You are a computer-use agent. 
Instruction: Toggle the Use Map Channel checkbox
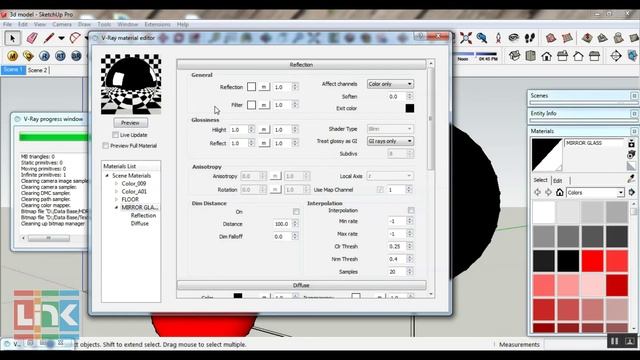pyautogui.click(x=380, y=189)
